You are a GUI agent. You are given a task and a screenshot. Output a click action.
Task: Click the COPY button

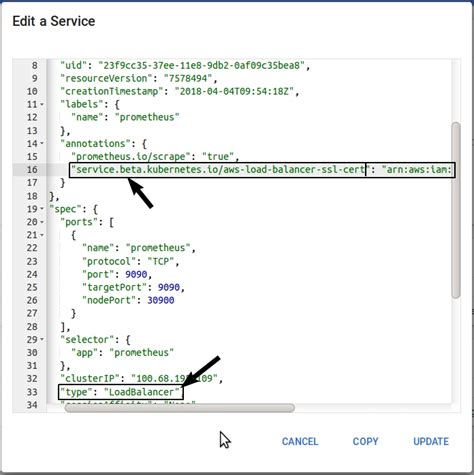tap(365, 441)
